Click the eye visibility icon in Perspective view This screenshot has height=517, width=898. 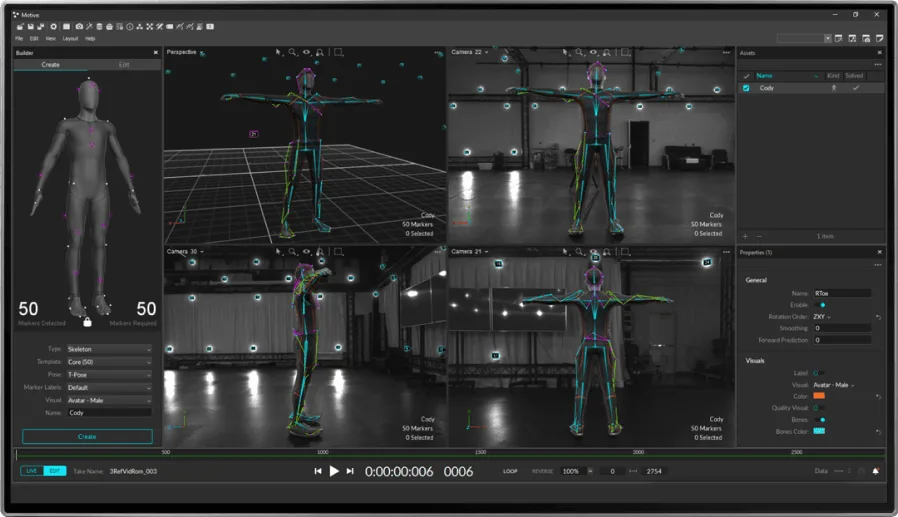click(x=306, y=52)
